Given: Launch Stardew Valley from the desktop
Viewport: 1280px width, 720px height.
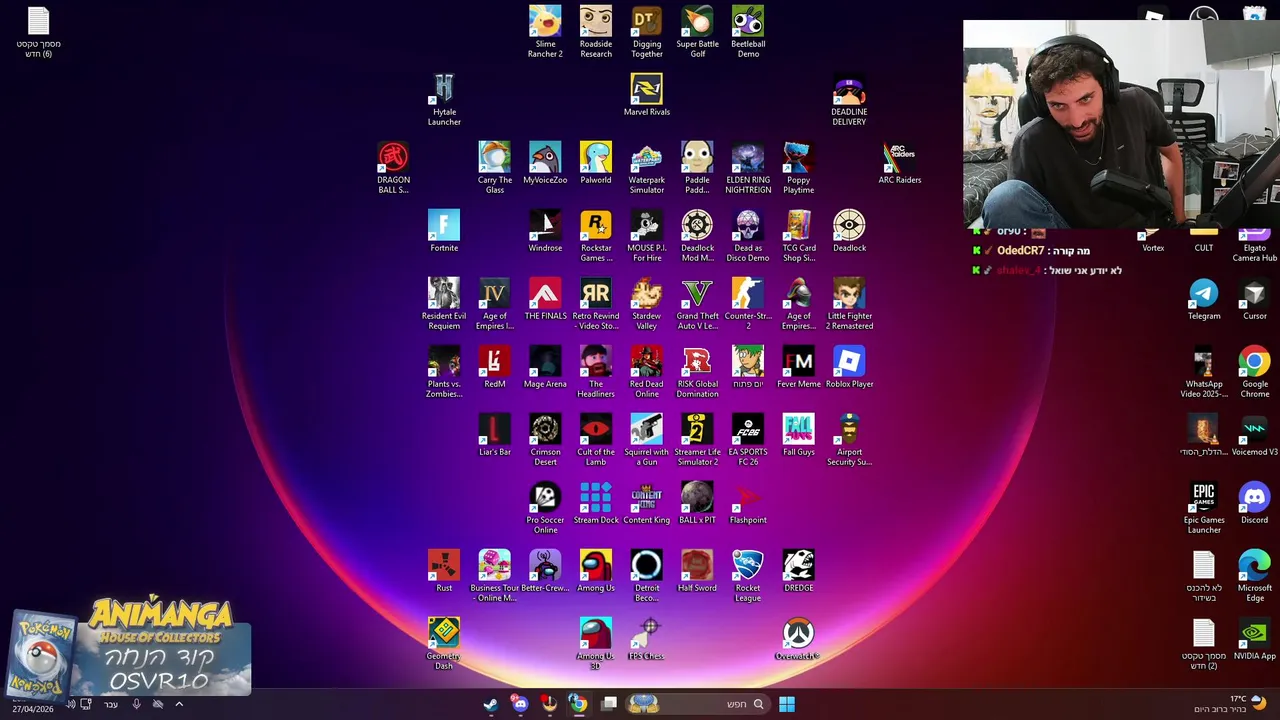Looking at the screenshot, I should pos(647,304).
